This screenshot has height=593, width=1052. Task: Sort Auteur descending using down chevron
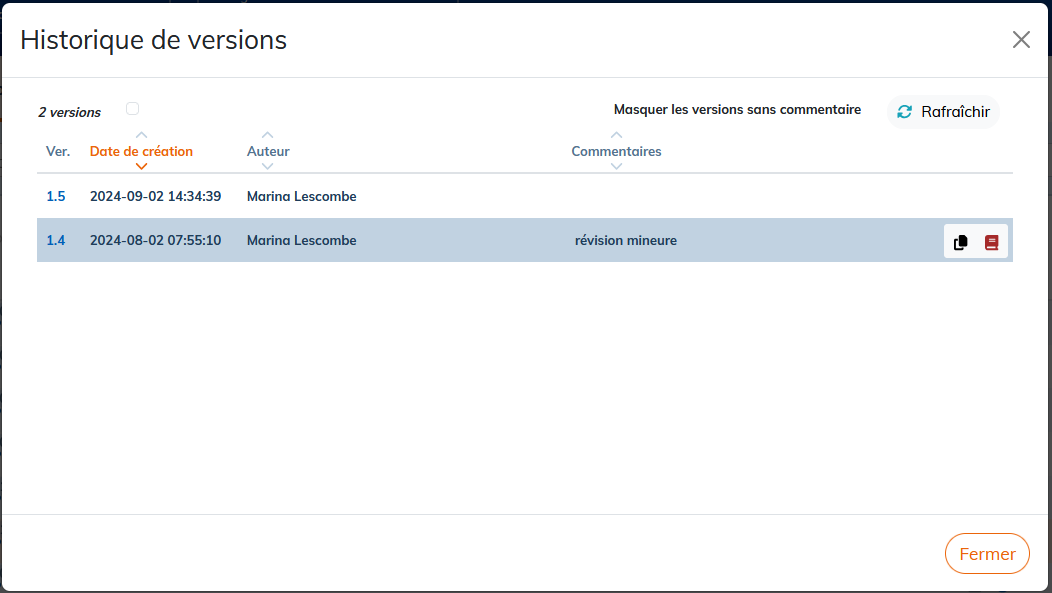coord(268,166)
